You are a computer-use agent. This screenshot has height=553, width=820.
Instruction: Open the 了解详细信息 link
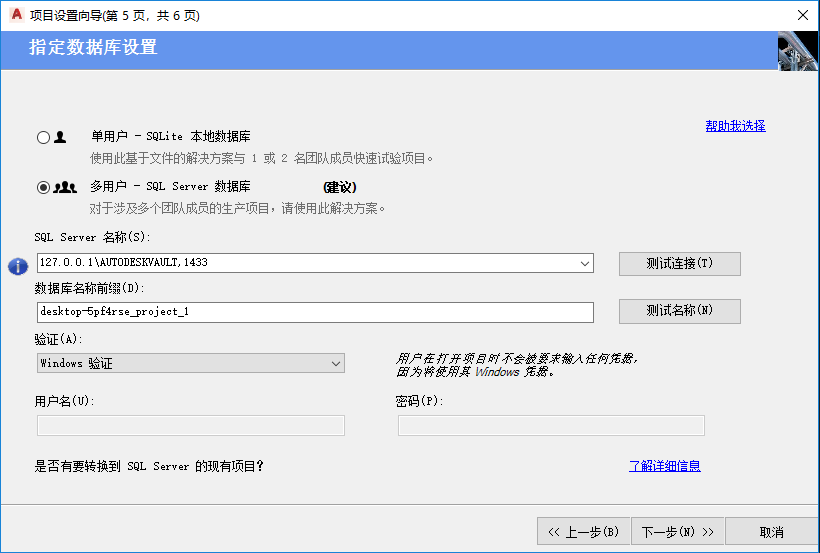click(665, 466)
